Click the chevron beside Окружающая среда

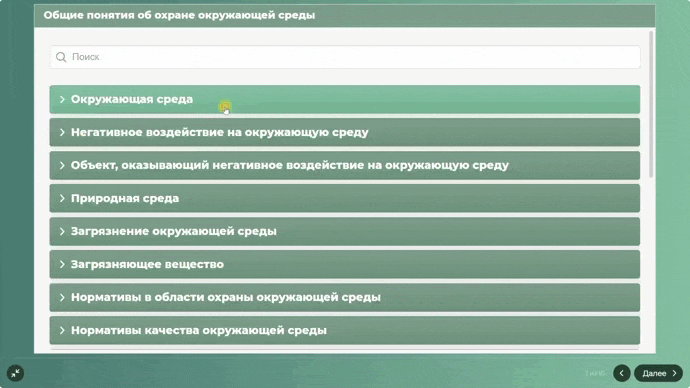pos(62,99)
